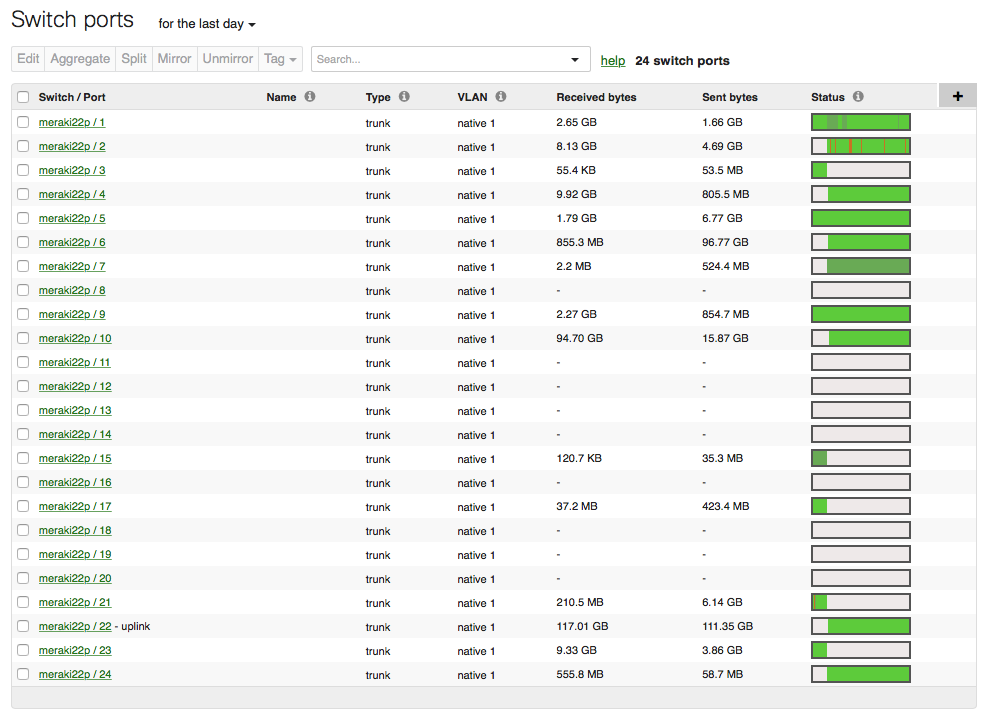The height and width of the screenshot is (710, 985).
Task: Check the box for meraki22p / 15
Action: [23, 458]
